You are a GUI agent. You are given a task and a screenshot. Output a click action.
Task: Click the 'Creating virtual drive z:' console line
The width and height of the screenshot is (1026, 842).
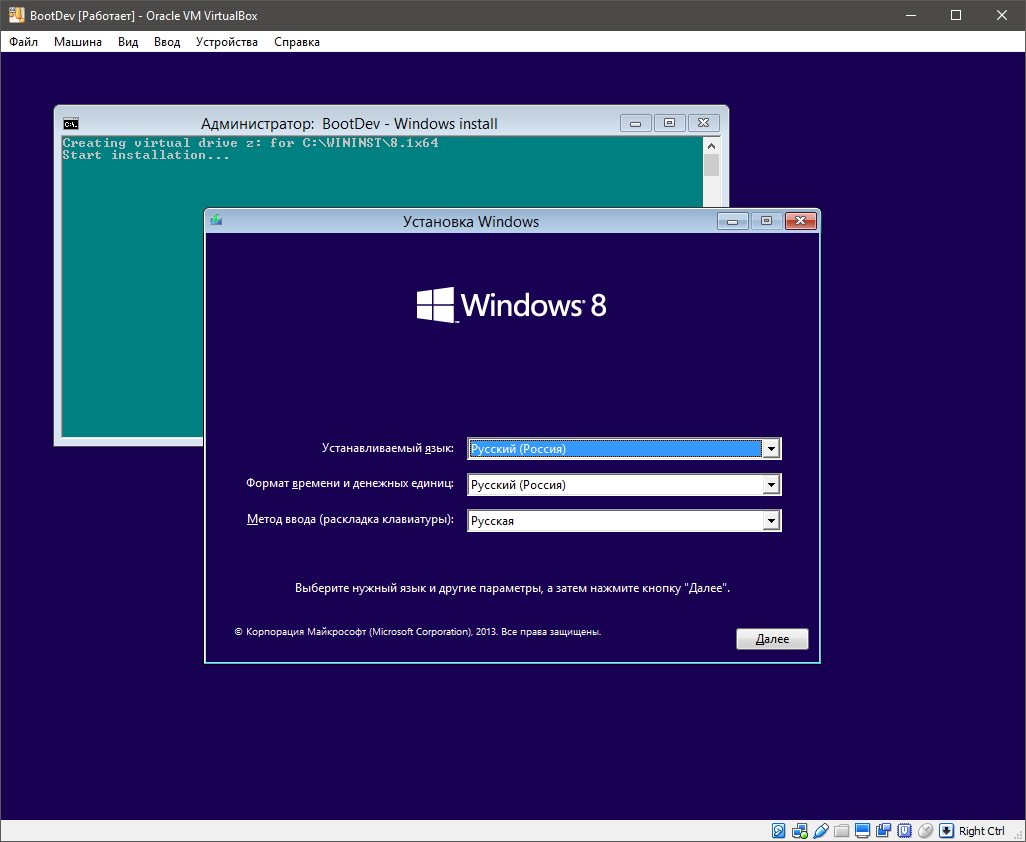click(251, 143)
